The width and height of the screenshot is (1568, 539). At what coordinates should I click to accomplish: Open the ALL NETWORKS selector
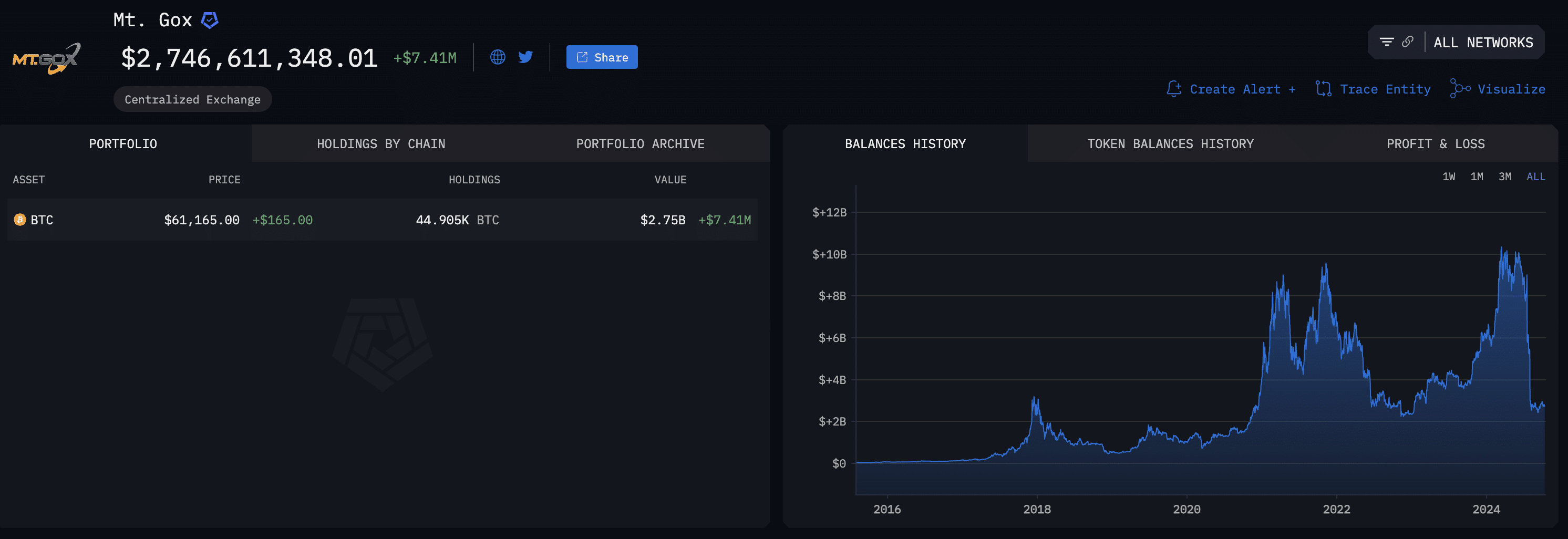(1483, 43)
